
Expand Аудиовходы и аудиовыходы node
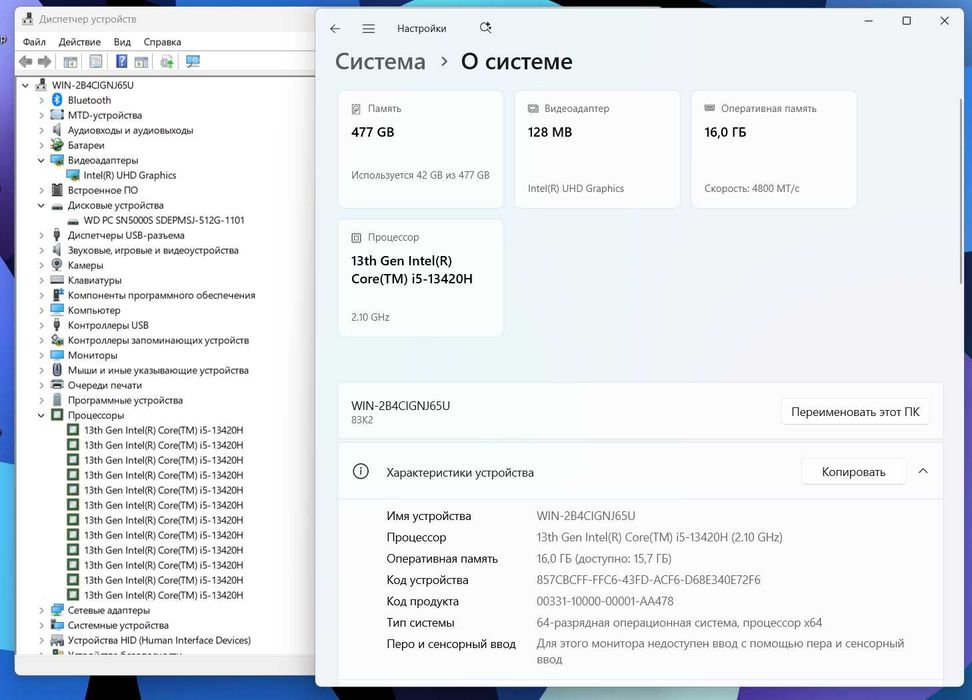coord(41,130)
